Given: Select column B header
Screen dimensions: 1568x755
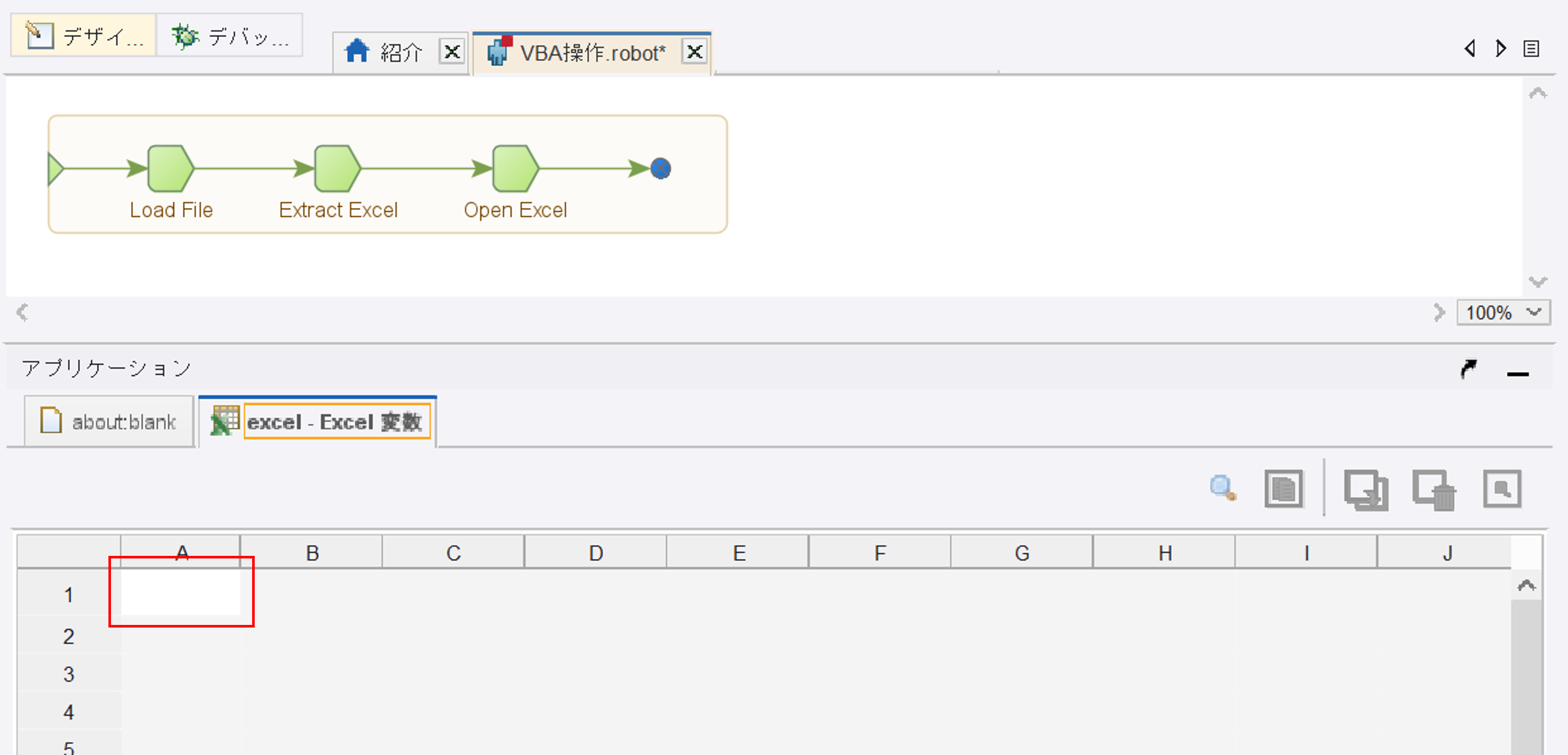Looking at the screenshot, I should point(312,553).
